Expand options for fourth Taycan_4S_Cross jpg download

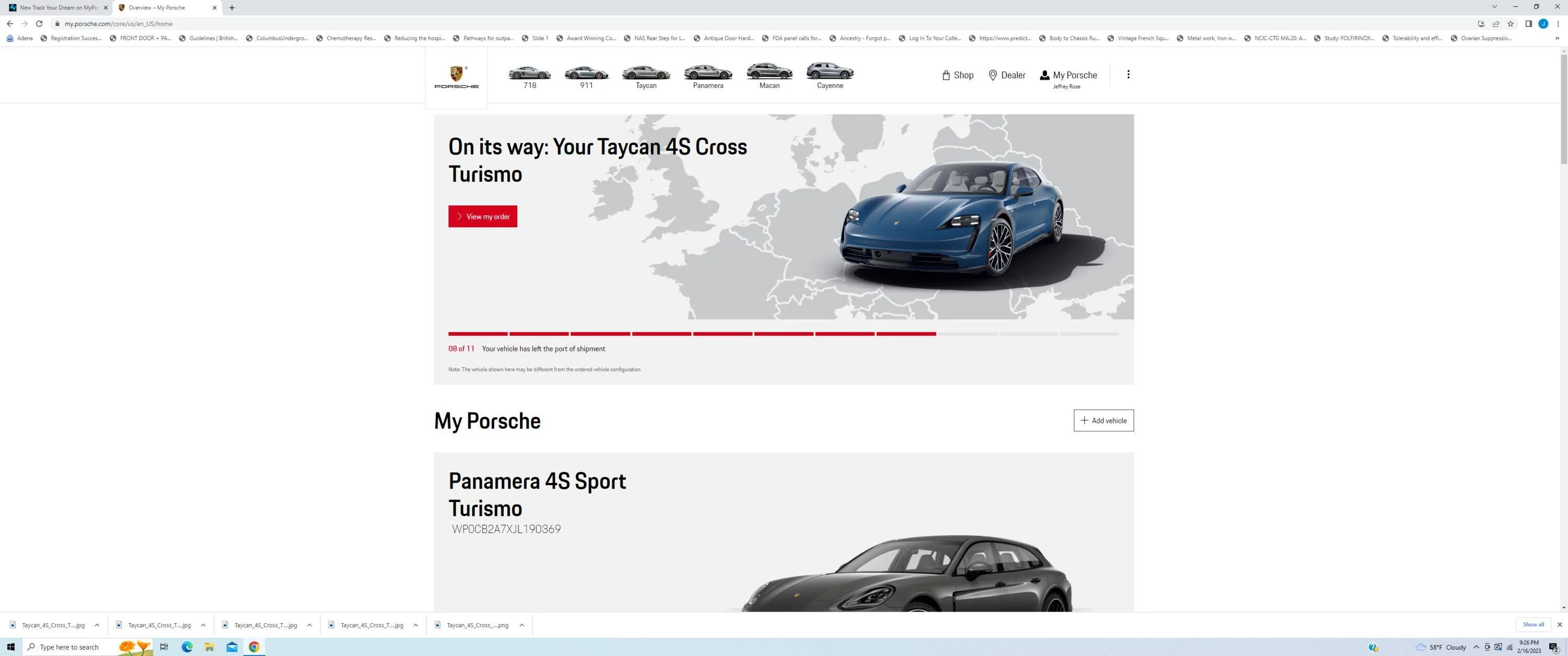[x=415, y=625]
